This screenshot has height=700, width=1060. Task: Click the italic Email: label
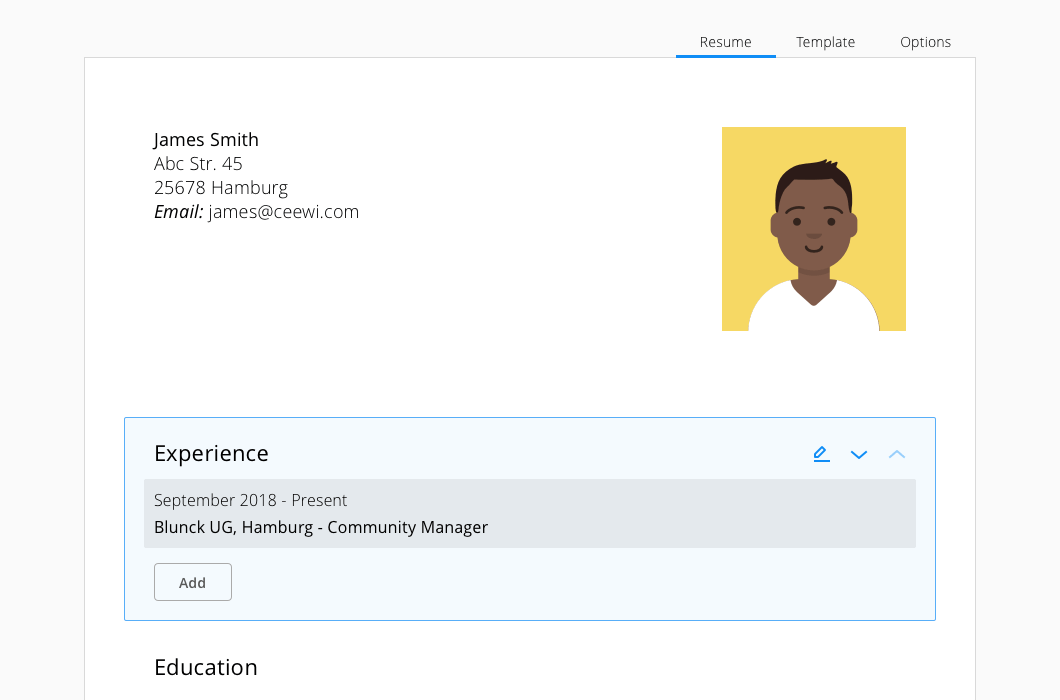point(179,212)
